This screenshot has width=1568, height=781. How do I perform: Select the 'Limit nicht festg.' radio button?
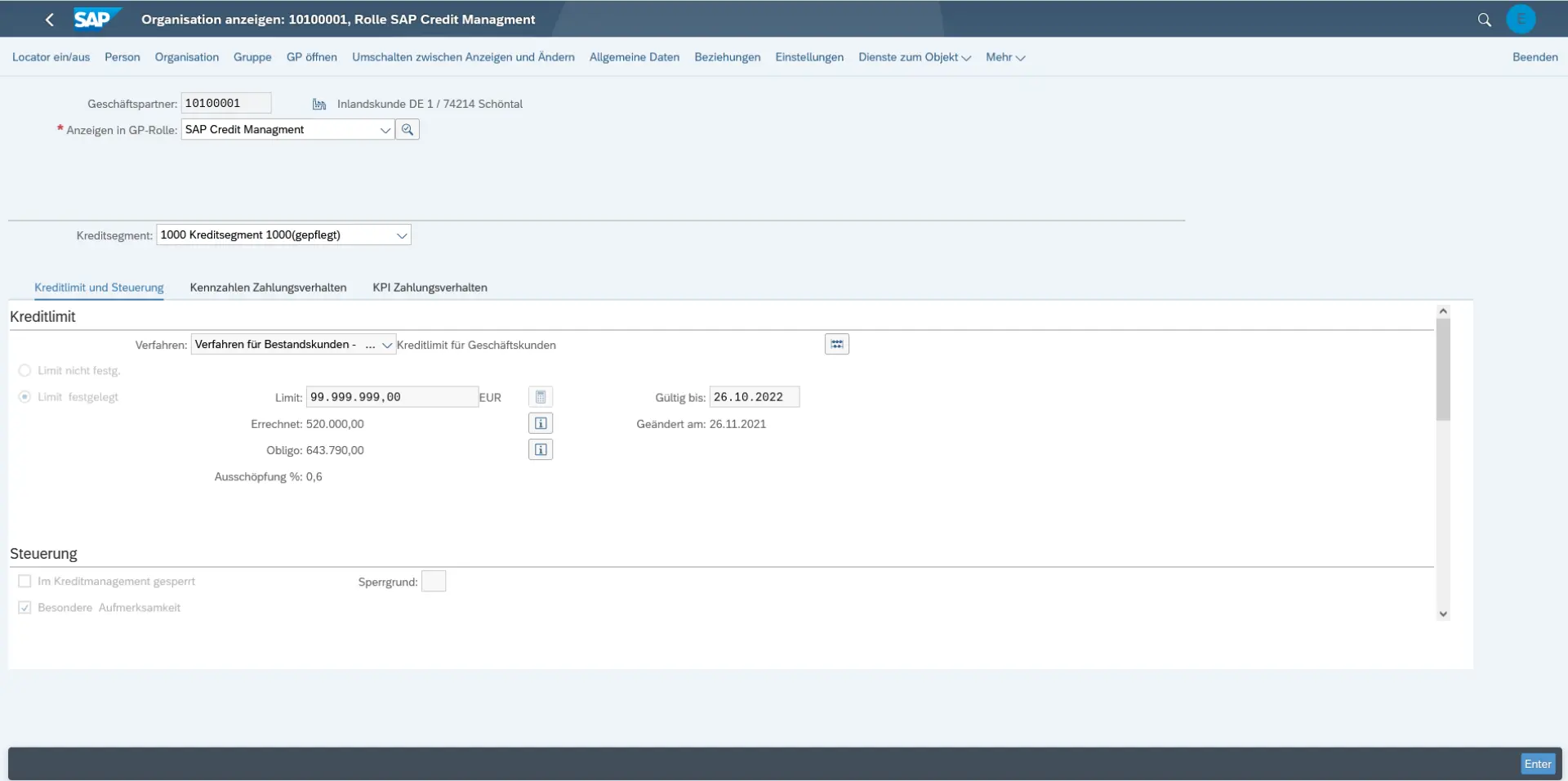click(x=24, y=371)
